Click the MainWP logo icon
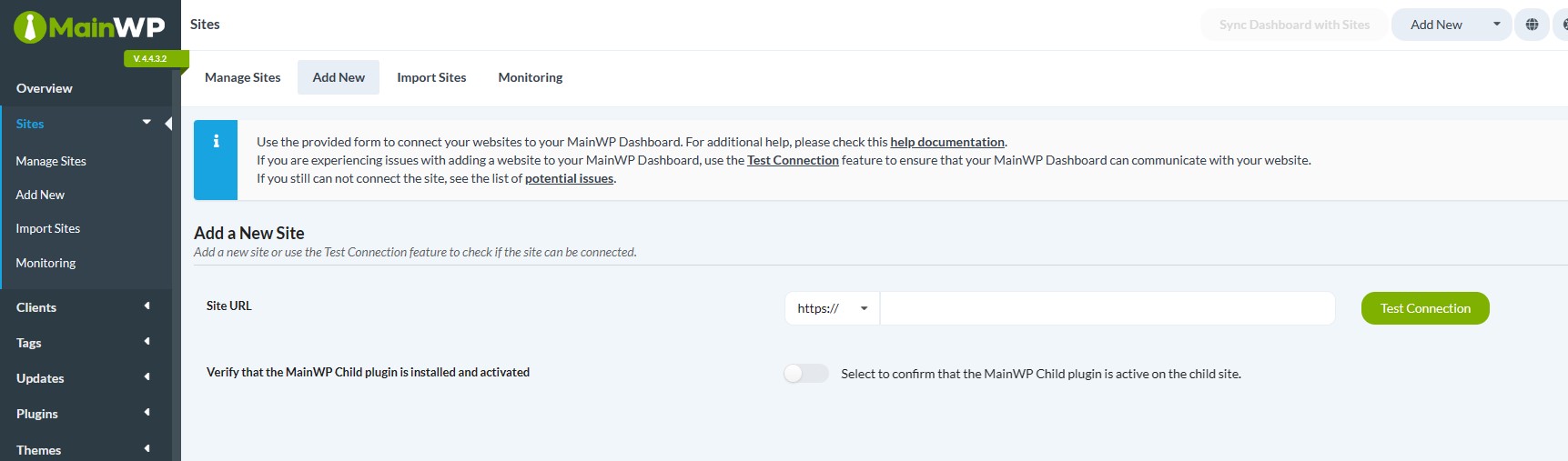Image resolution: width=1568 pixels, height=461 pixels. tap(30, 27)
